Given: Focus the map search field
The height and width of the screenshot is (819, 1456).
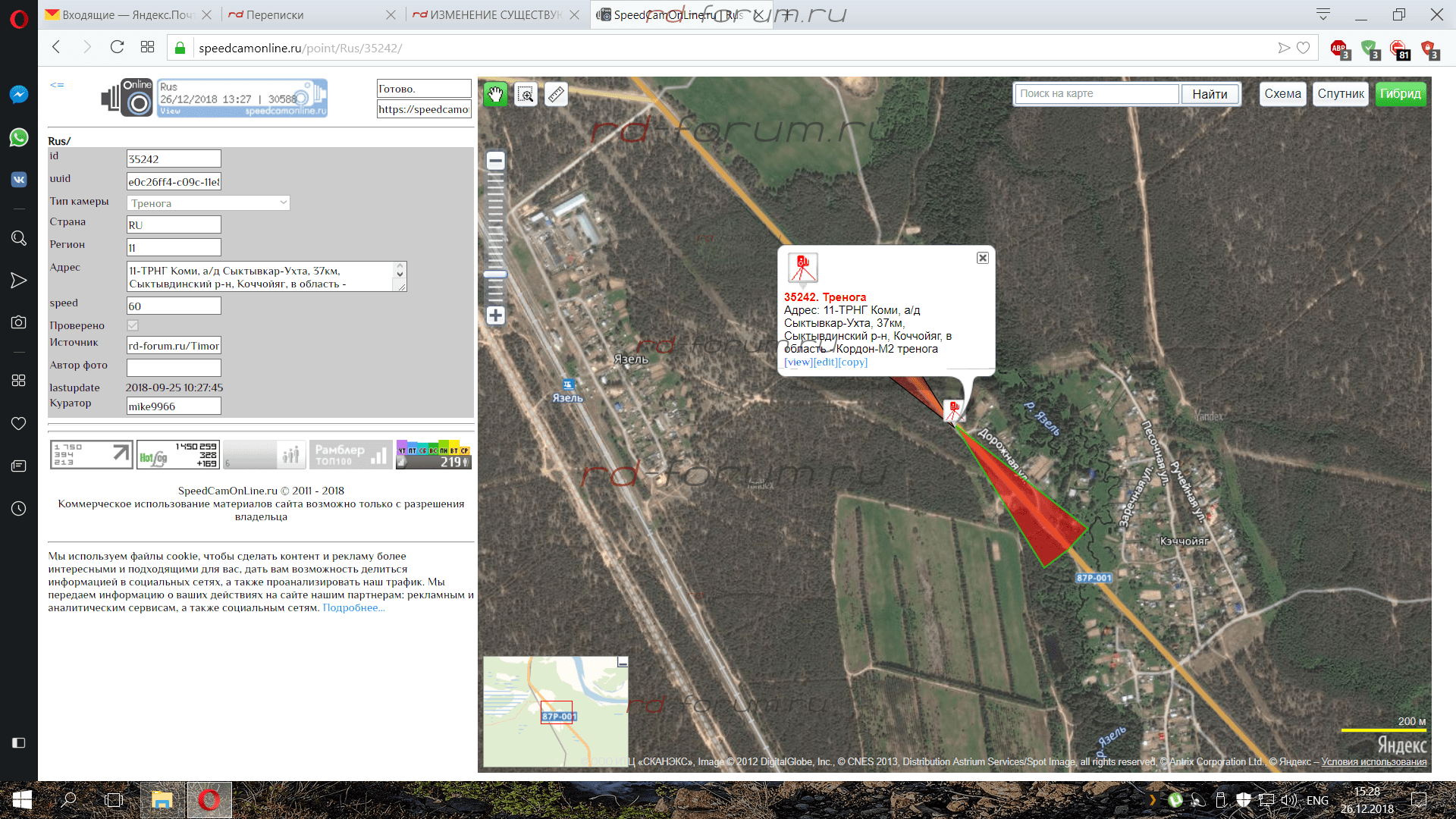Looking at the screenshot, I should [1097, 93].
